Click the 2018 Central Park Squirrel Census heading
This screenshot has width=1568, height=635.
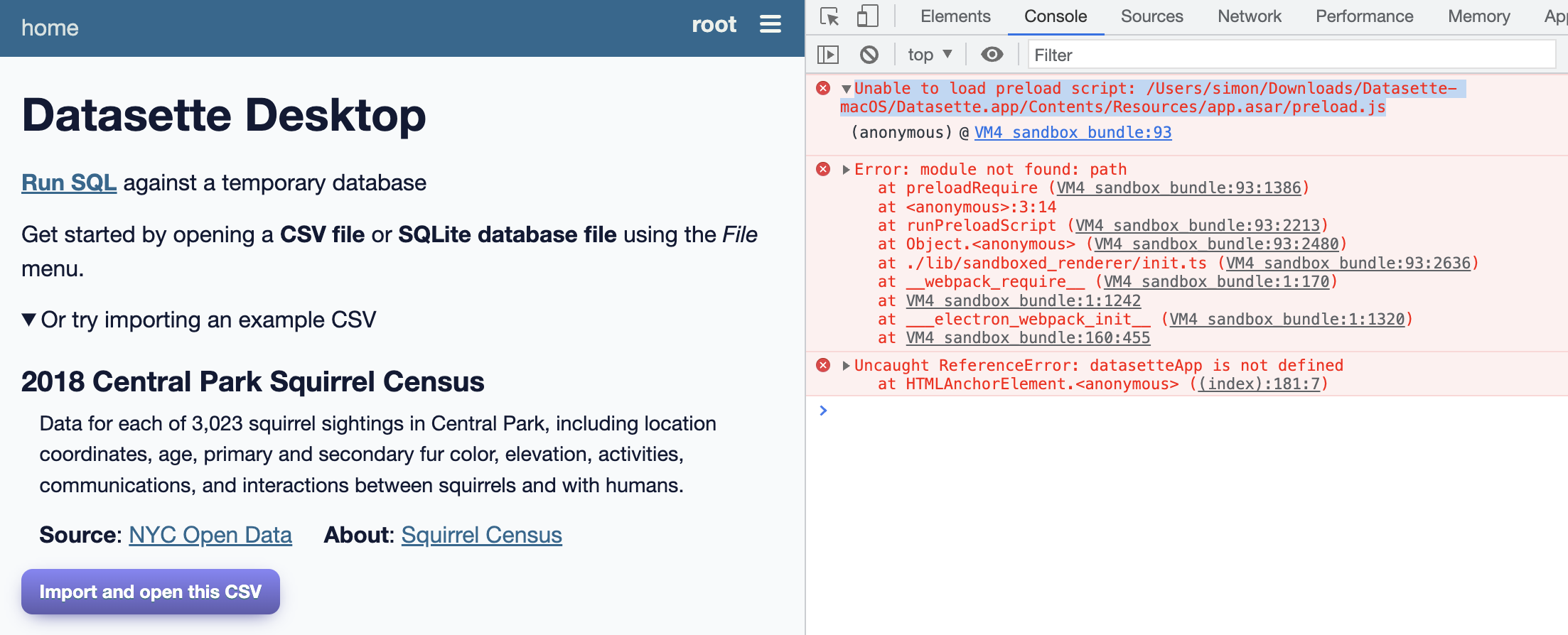tap(253, 382)
